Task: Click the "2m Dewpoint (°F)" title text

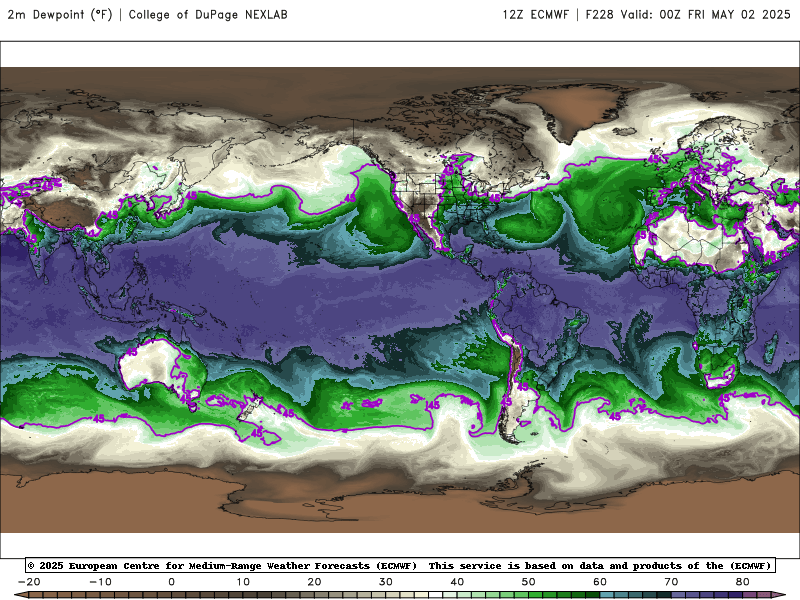Action: pos(60,14)
